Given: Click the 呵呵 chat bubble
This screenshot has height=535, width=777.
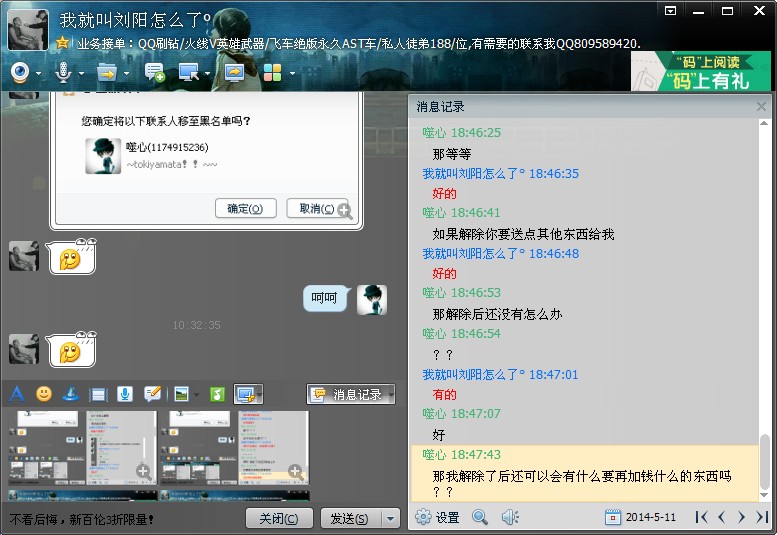Looking at the screenshot, I should [324, 298].
